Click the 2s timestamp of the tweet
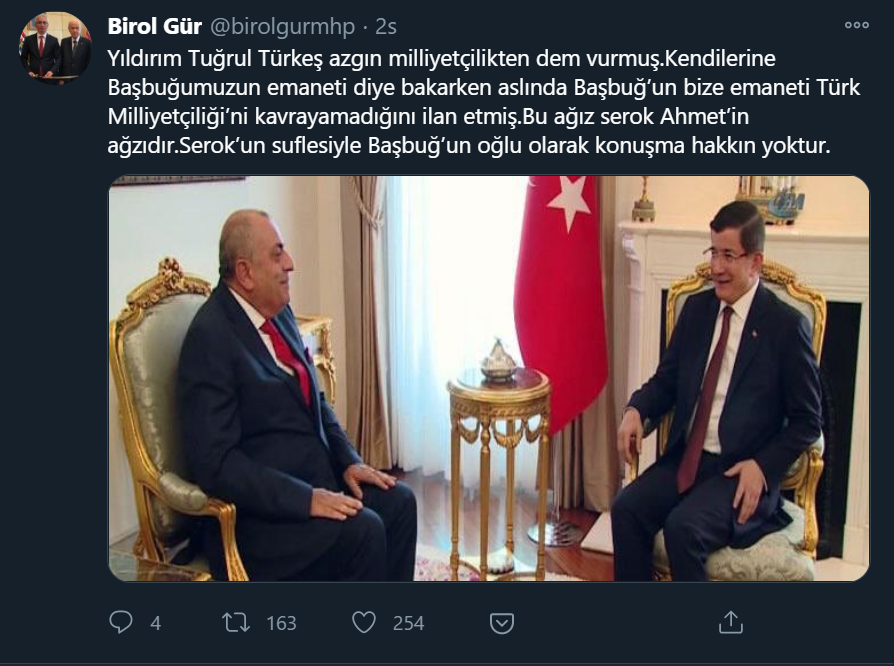This screenshot has width=894, height=666. point(386,27)
